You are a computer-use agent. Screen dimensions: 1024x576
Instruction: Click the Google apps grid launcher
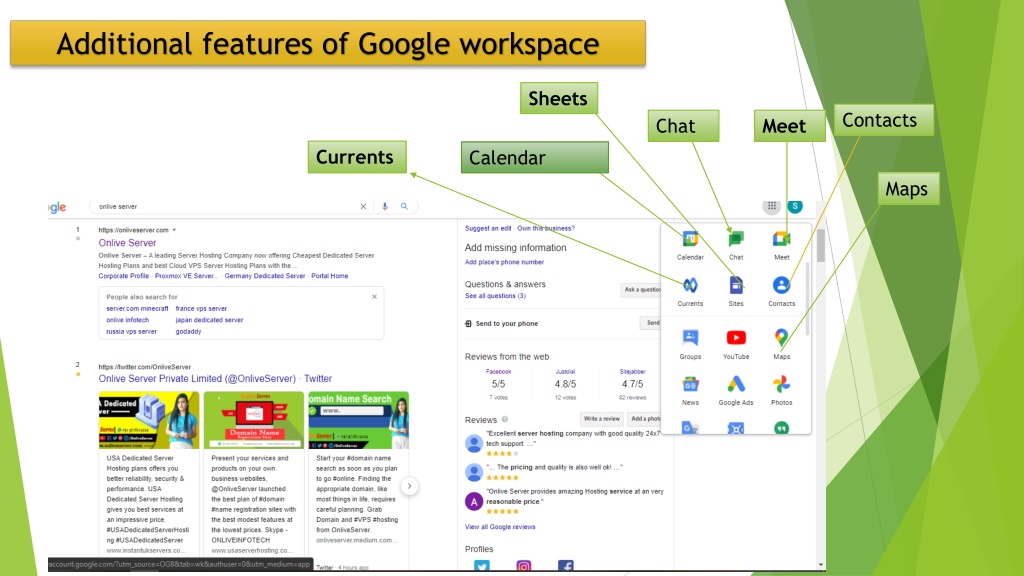pos(772,206)
